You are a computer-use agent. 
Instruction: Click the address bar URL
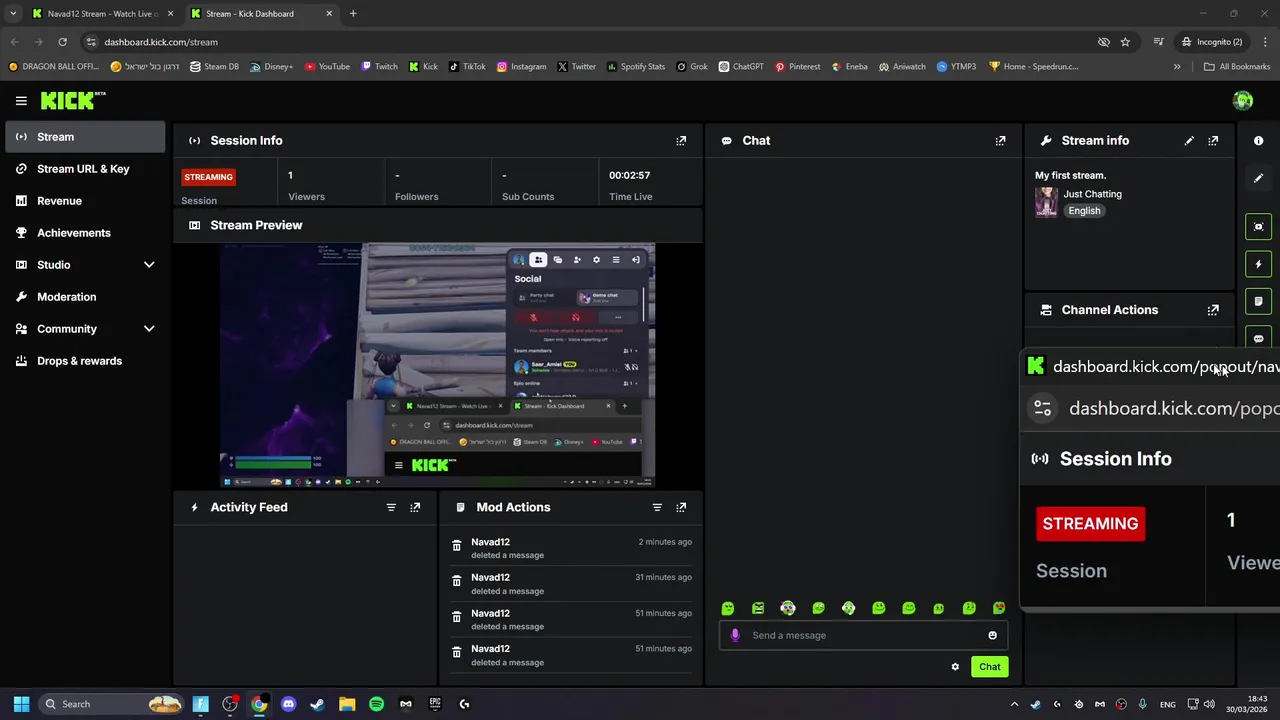point(161,42)
